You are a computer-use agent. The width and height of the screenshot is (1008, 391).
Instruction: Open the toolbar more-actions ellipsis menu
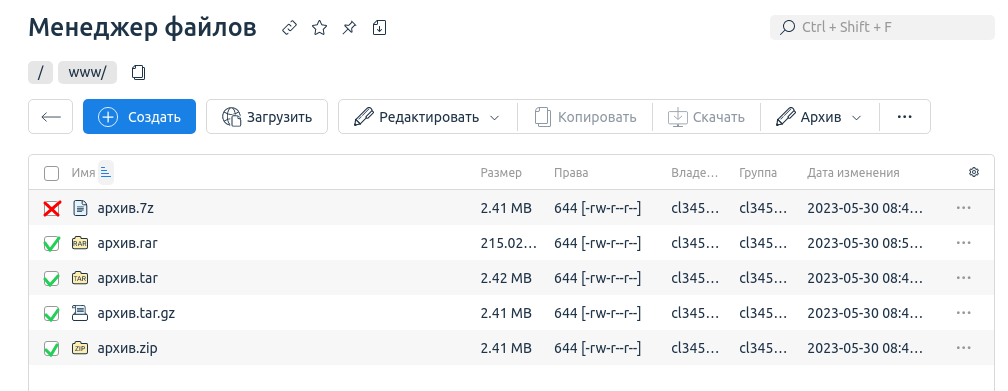tap(904, 116)
